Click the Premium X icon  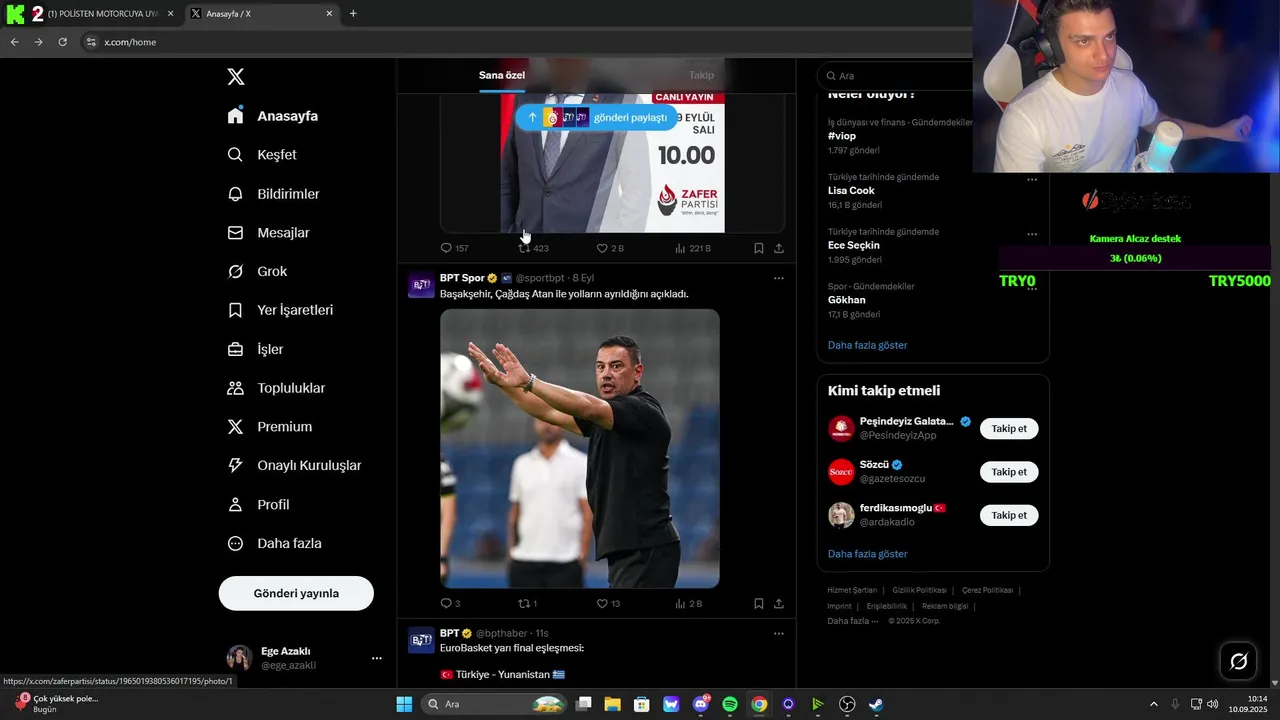click(235, 427)
